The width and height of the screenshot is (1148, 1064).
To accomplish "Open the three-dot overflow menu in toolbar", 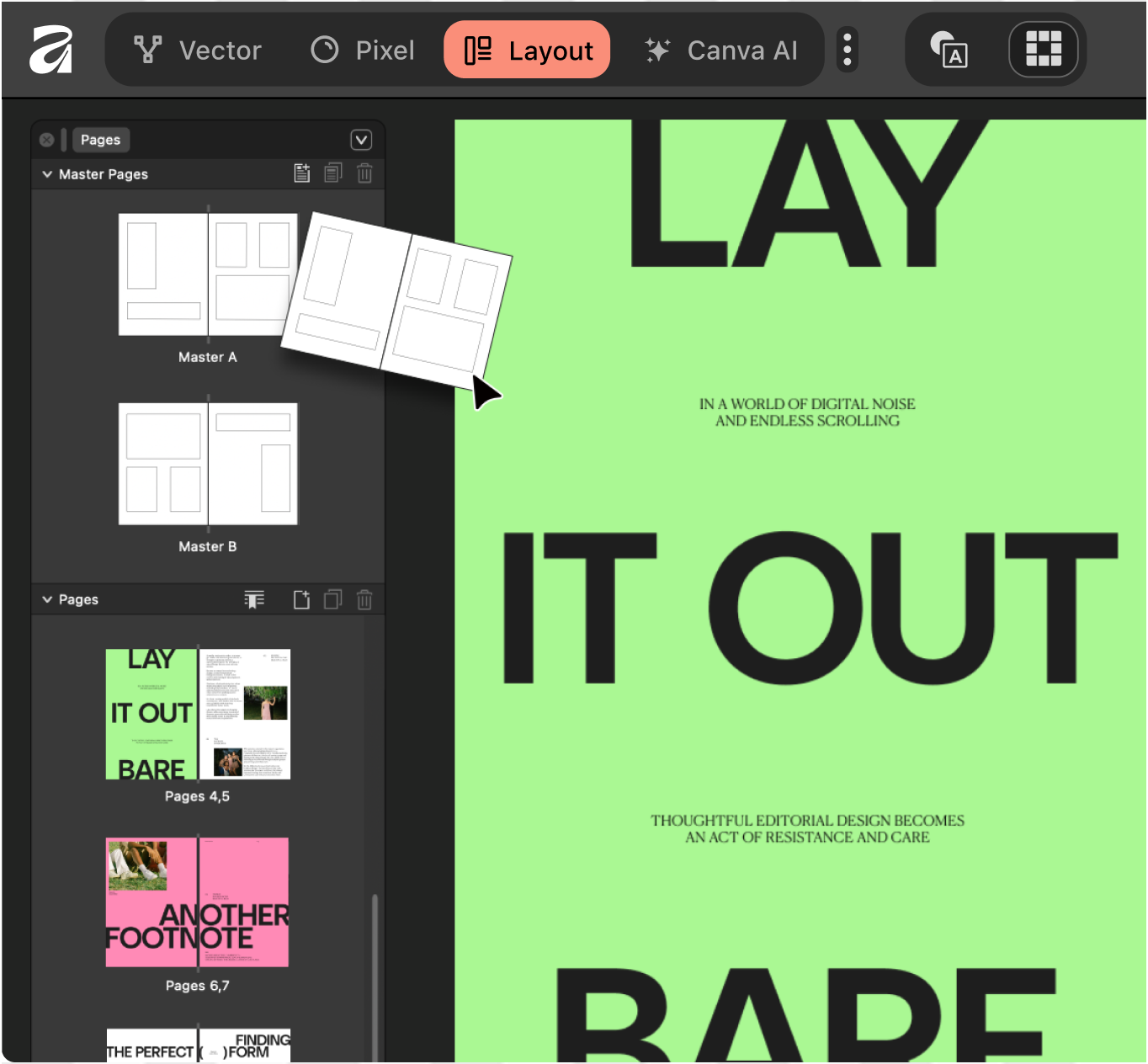I will click(847, 50).
